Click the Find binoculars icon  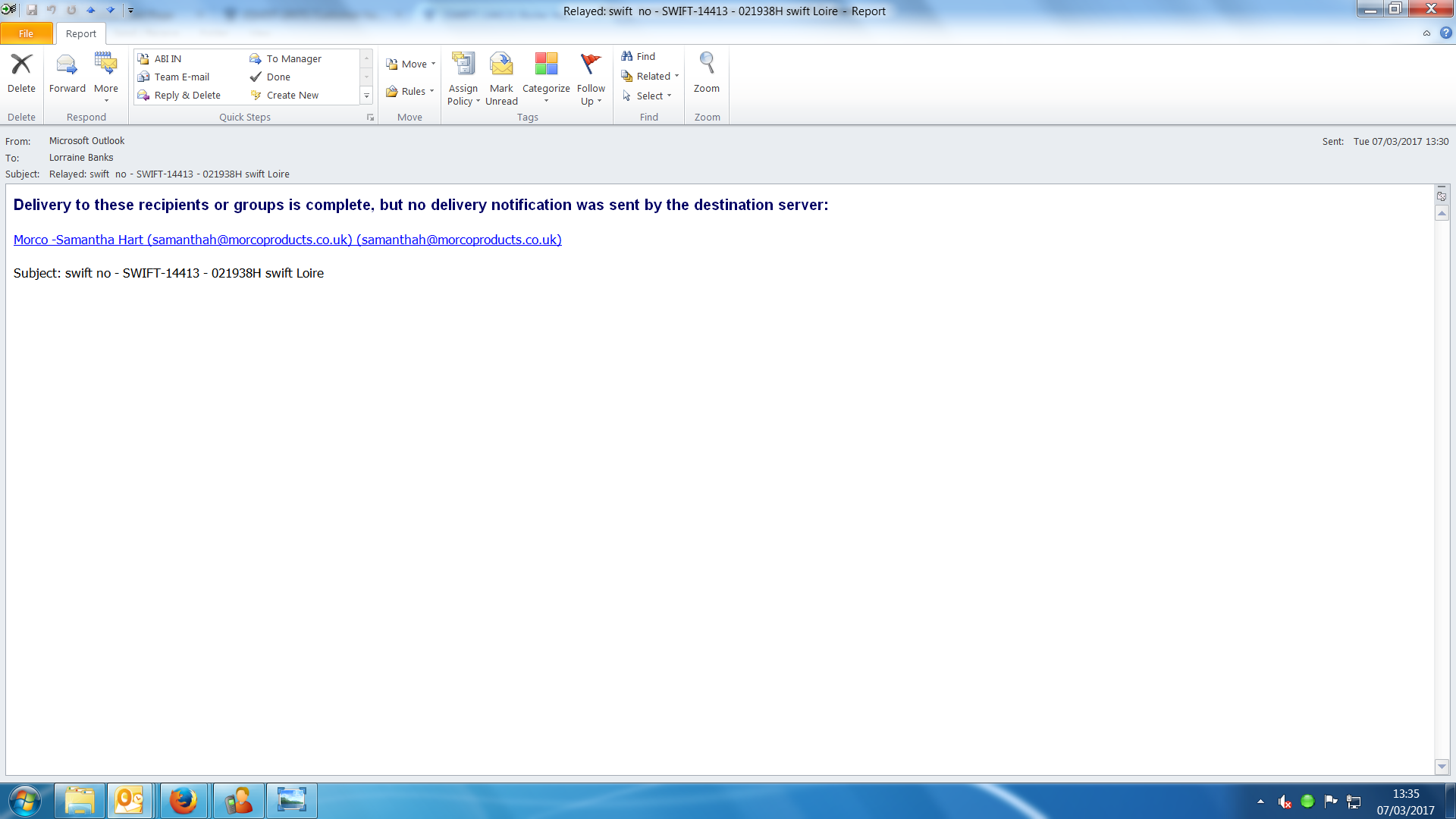627,56
